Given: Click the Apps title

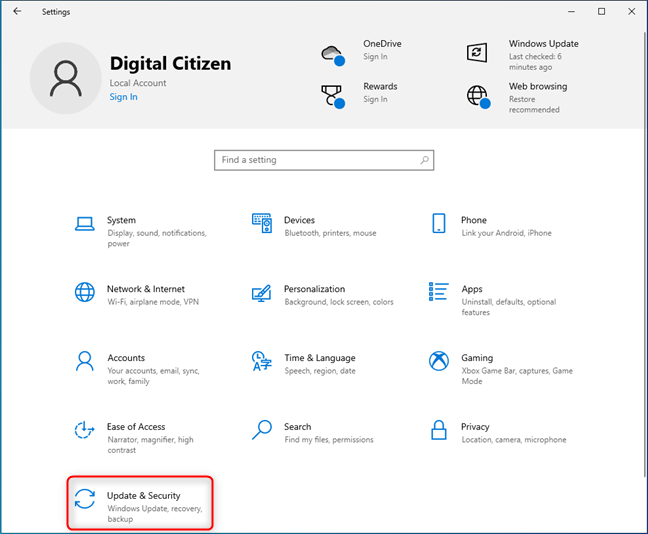Looking at the screenshot, I should pyautogui.click(x=472, y=289).
